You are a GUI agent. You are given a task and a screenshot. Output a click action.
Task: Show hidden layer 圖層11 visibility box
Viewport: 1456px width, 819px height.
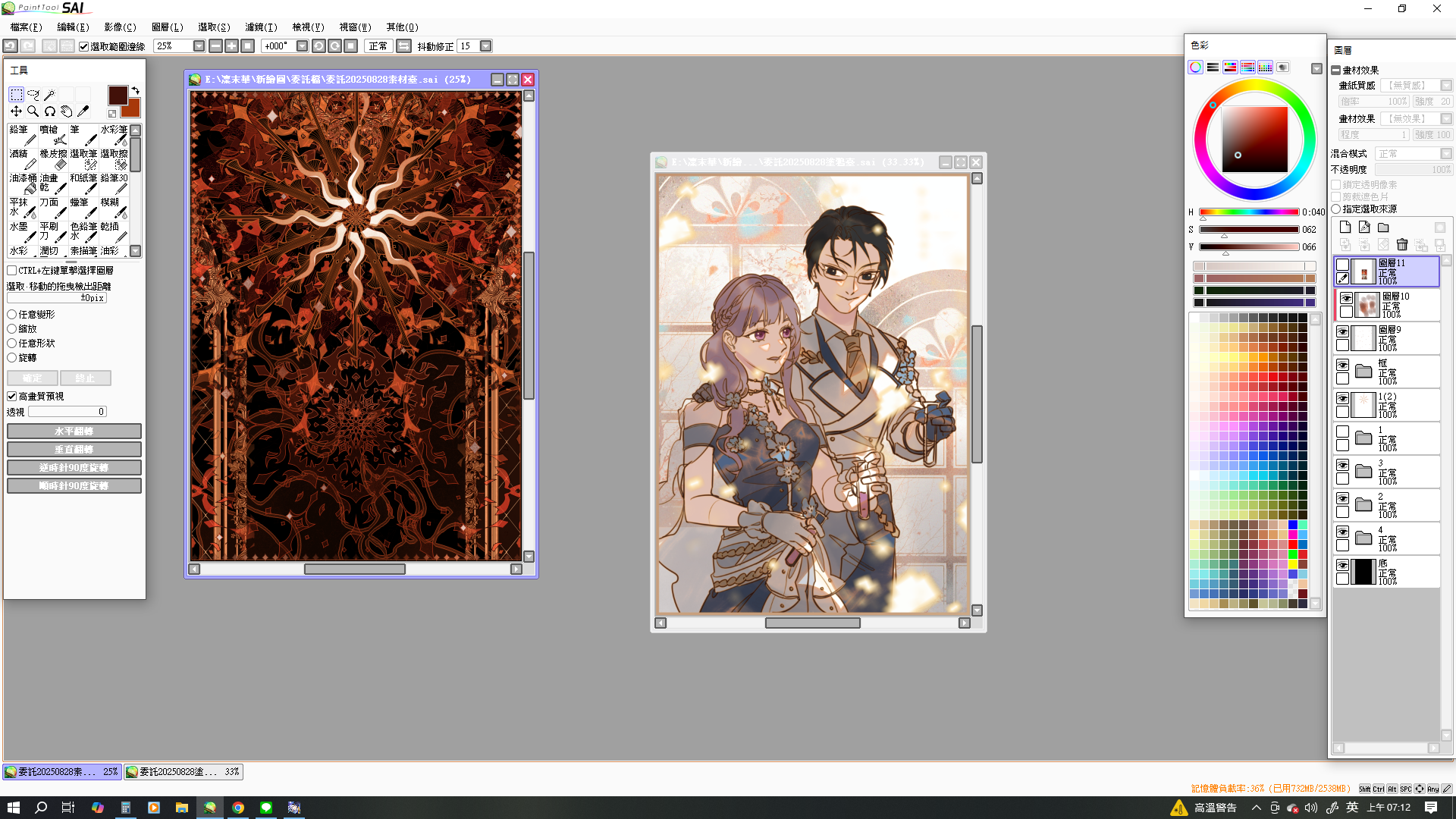pos(1343,265)
